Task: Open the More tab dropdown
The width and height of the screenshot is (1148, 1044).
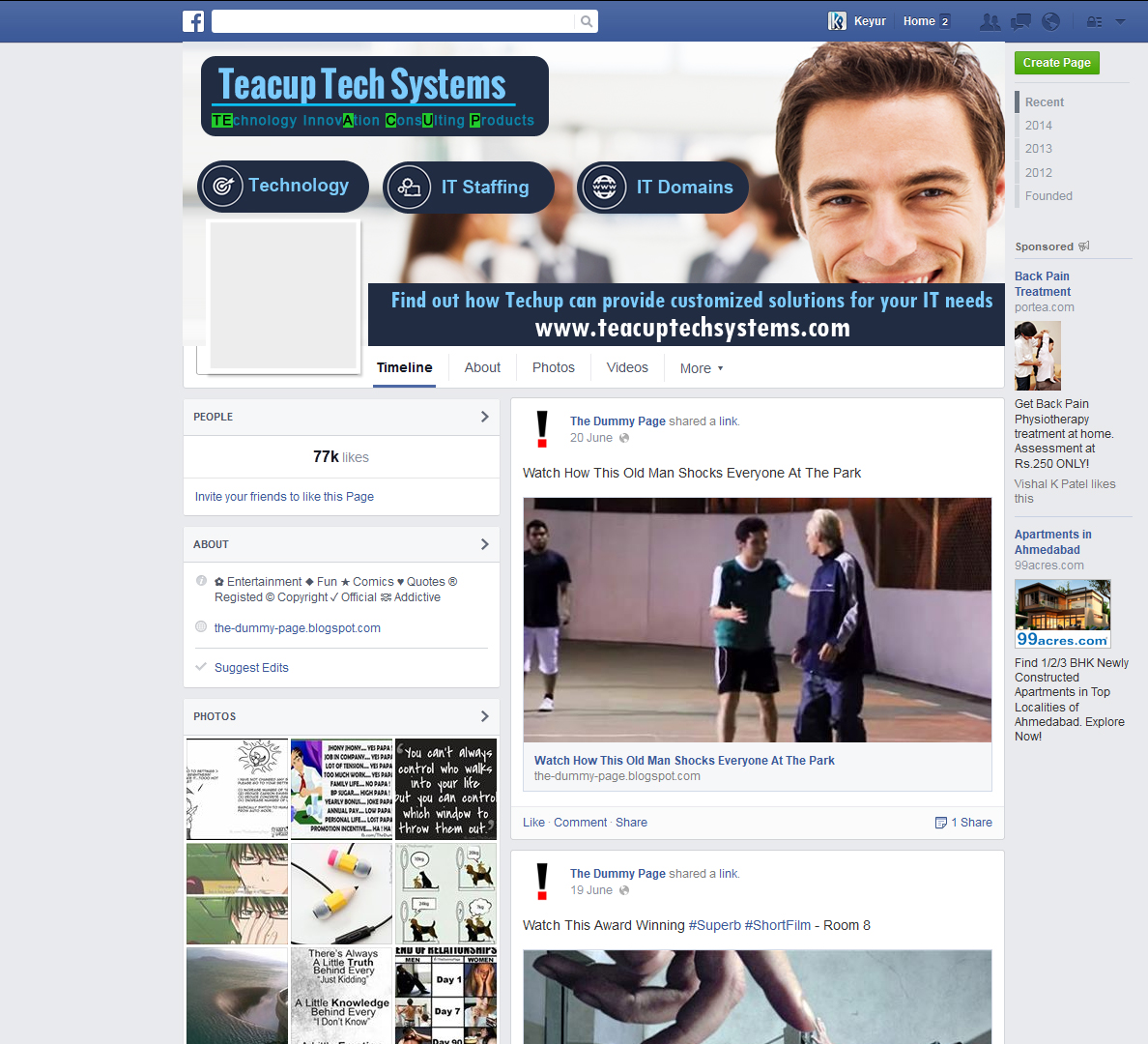Action: (x=701, y=367)
